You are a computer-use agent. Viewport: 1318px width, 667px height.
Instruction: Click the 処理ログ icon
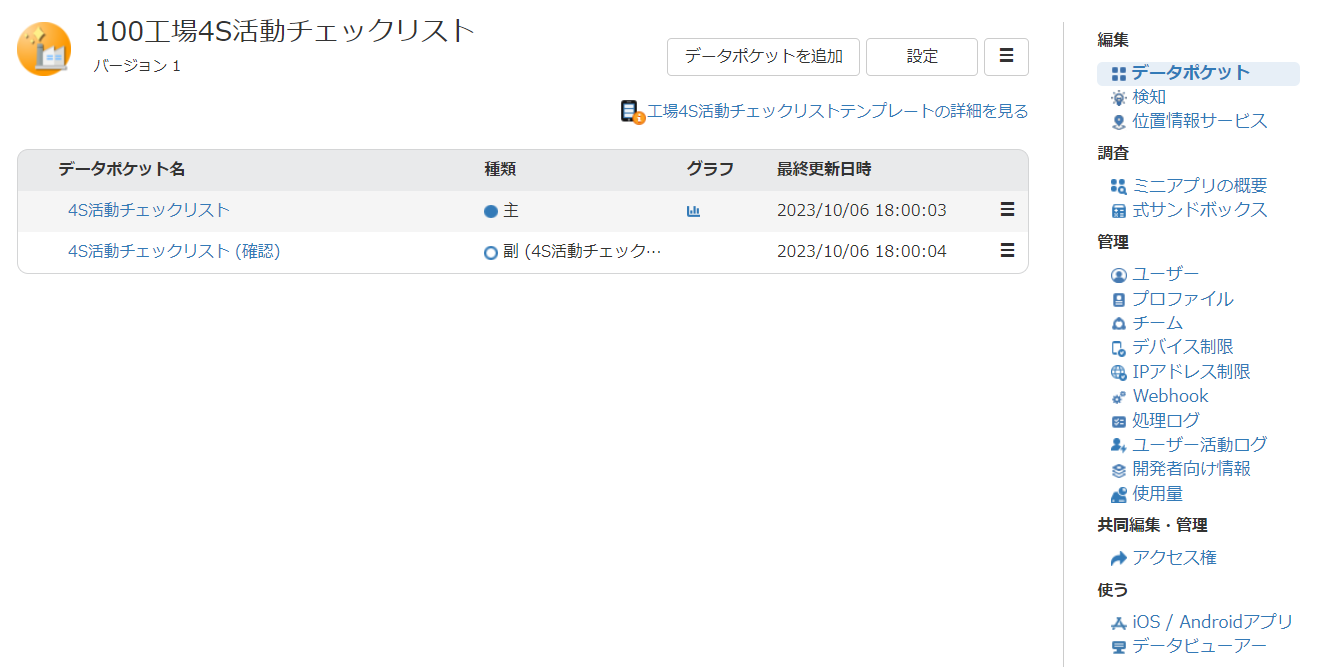pos(1119,421)
